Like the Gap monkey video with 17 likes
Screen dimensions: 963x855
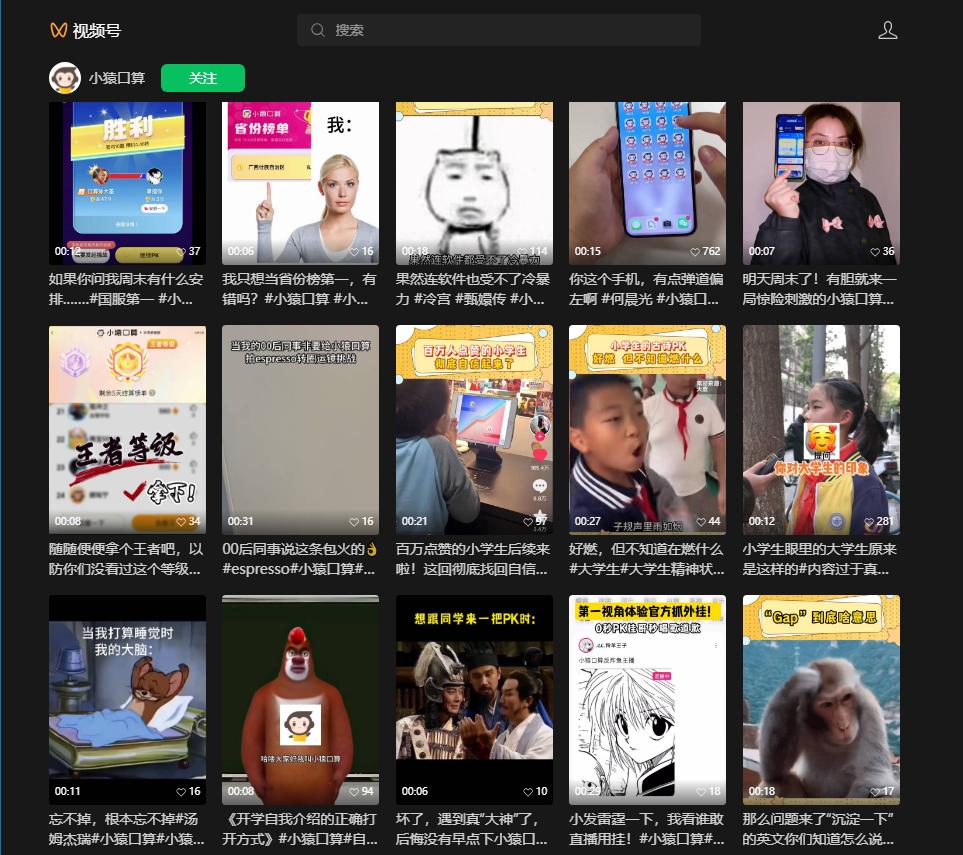[875, 792]
